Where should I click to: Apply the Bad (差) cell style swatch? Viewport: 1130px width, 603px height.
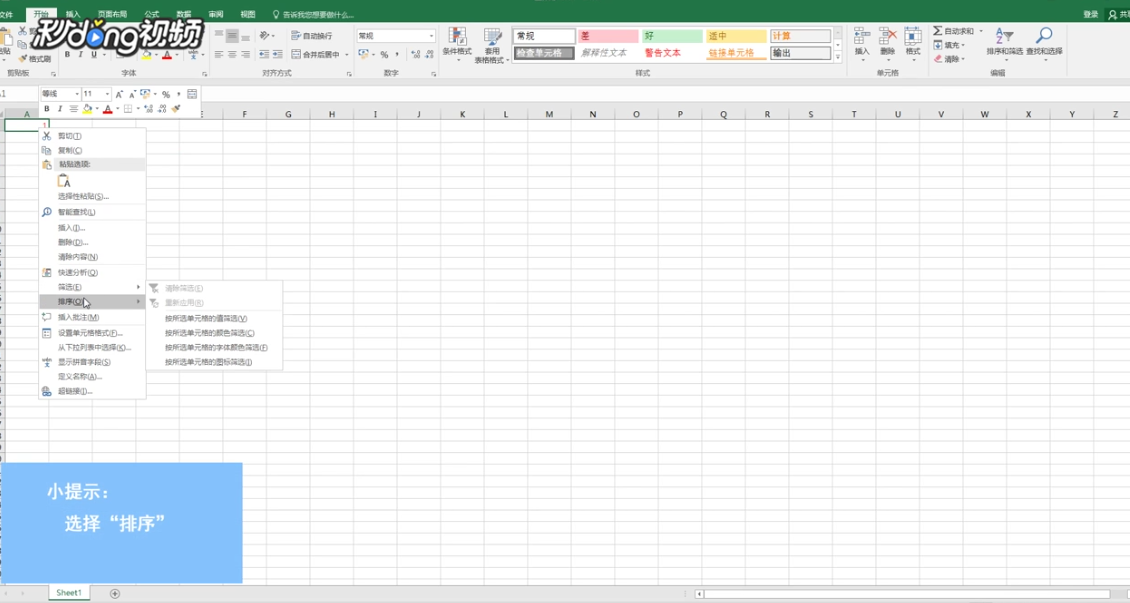(x=608, y=36)
